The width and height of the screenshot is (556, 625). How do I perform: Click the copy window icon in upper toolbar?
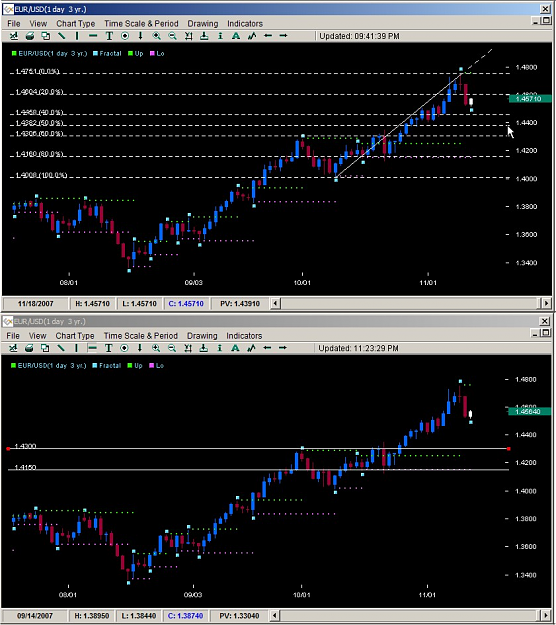point(46,36)
